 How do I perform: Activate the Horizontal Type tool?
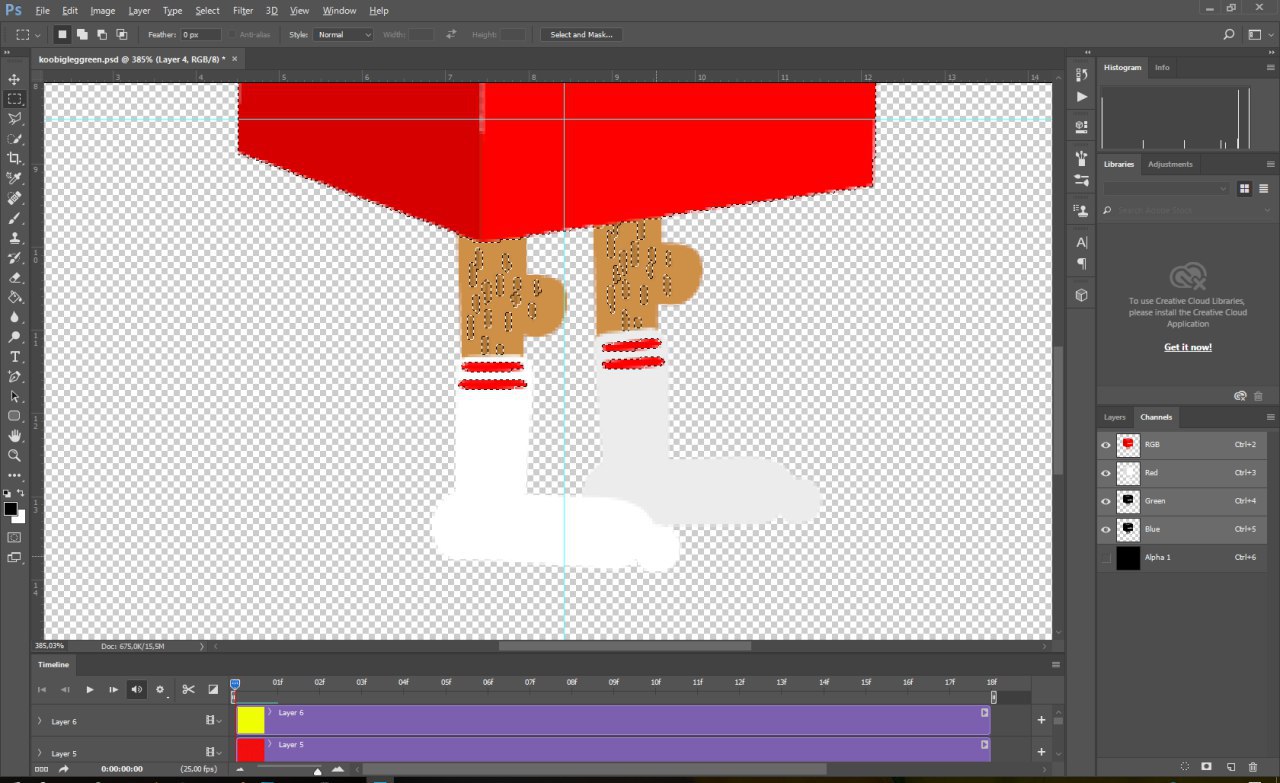(14, 357)
